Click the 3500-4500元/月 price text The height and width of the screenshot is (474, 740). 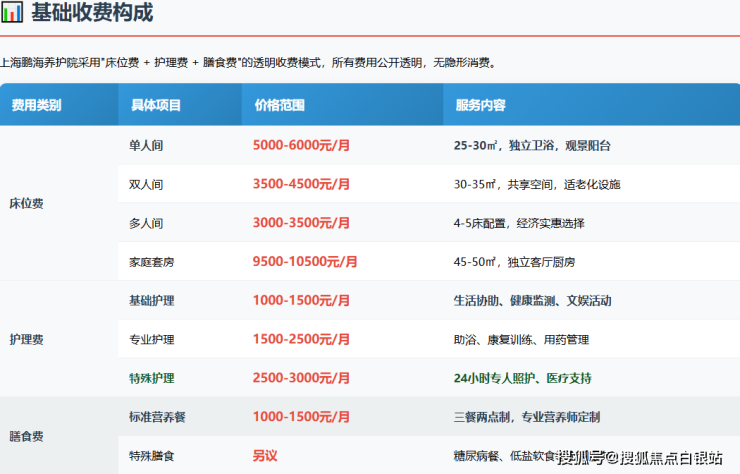tap(301, 184)
